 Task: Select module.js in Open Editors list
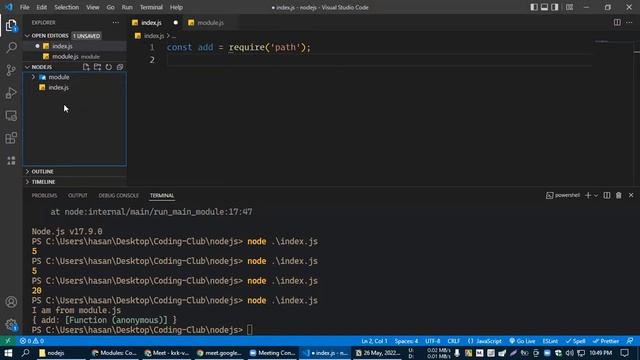pos(65,57)
